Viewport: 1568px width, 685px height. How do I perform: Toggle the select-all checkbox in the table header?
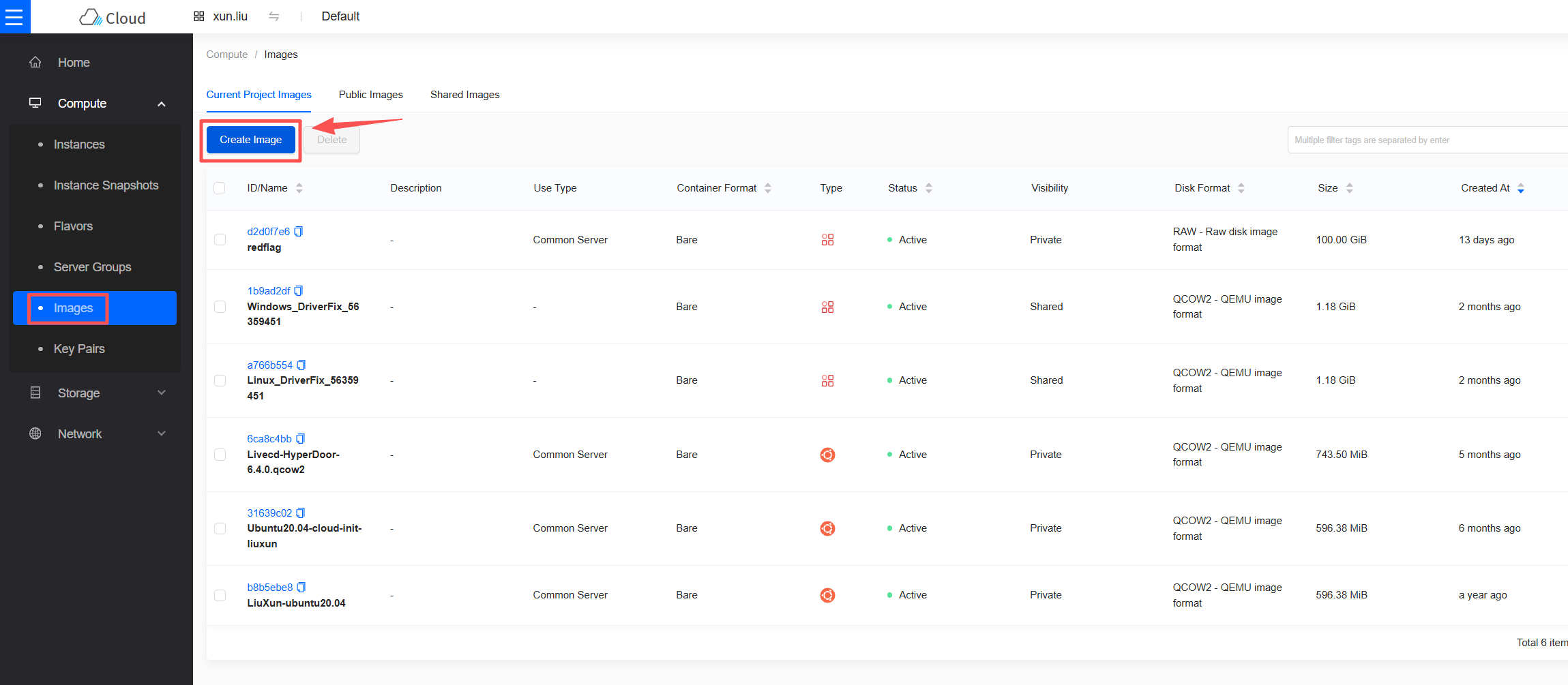coord(219,187)
